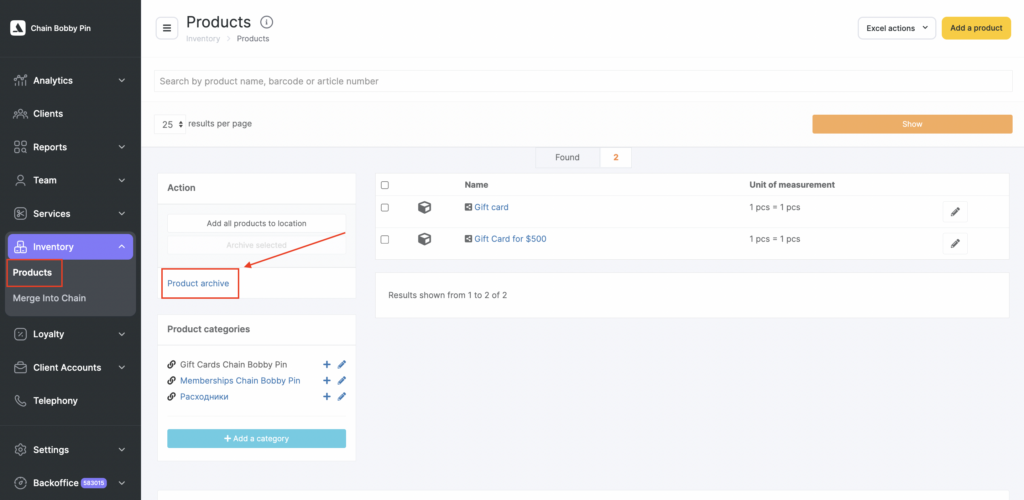Click the Add a product button

click(975, 28)
